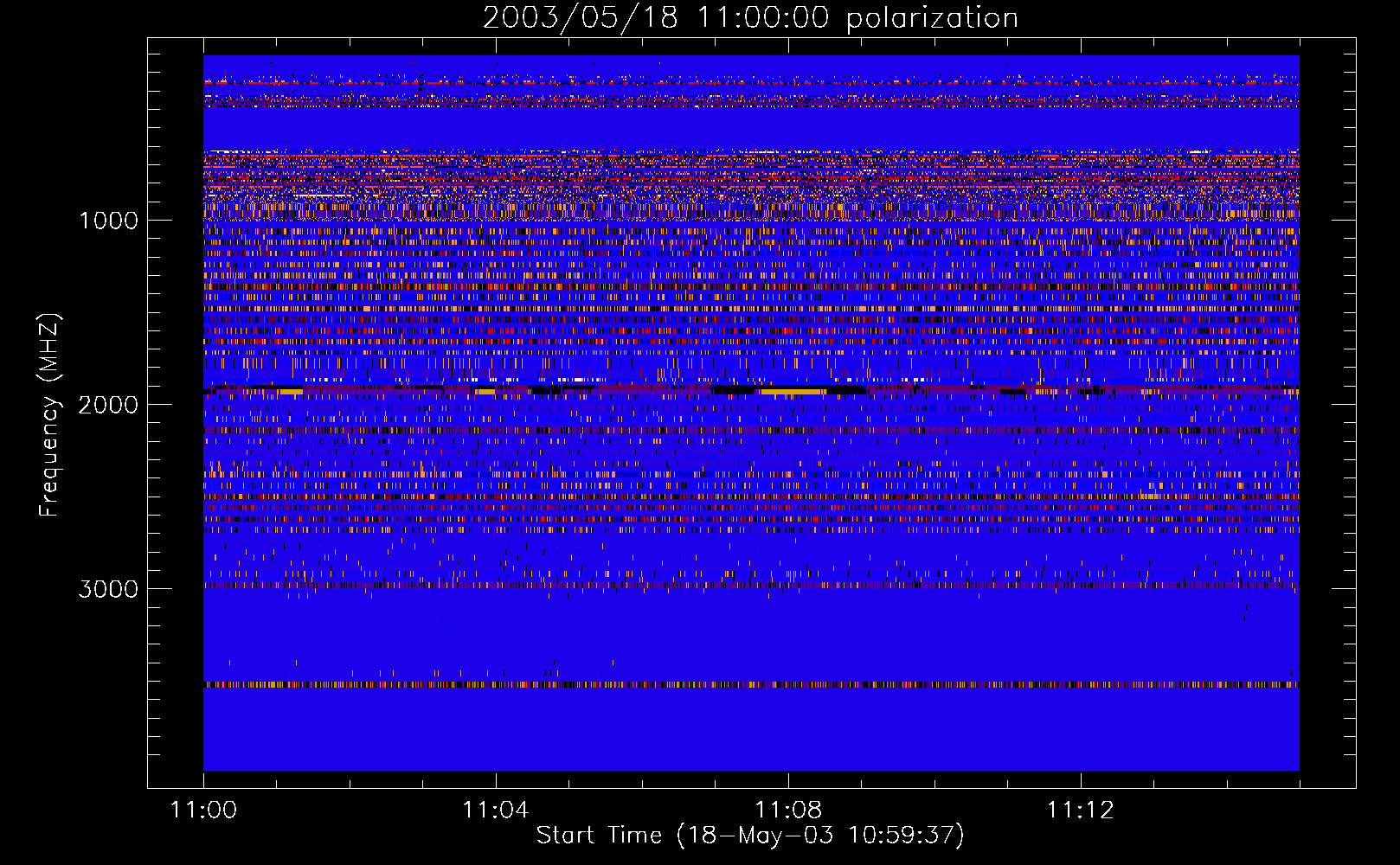This screenshot has width=1400, height=865.
Task: Click the plot title '2003/05/18 11:00:00 polarization'
Action: click(x=750, y=18)
